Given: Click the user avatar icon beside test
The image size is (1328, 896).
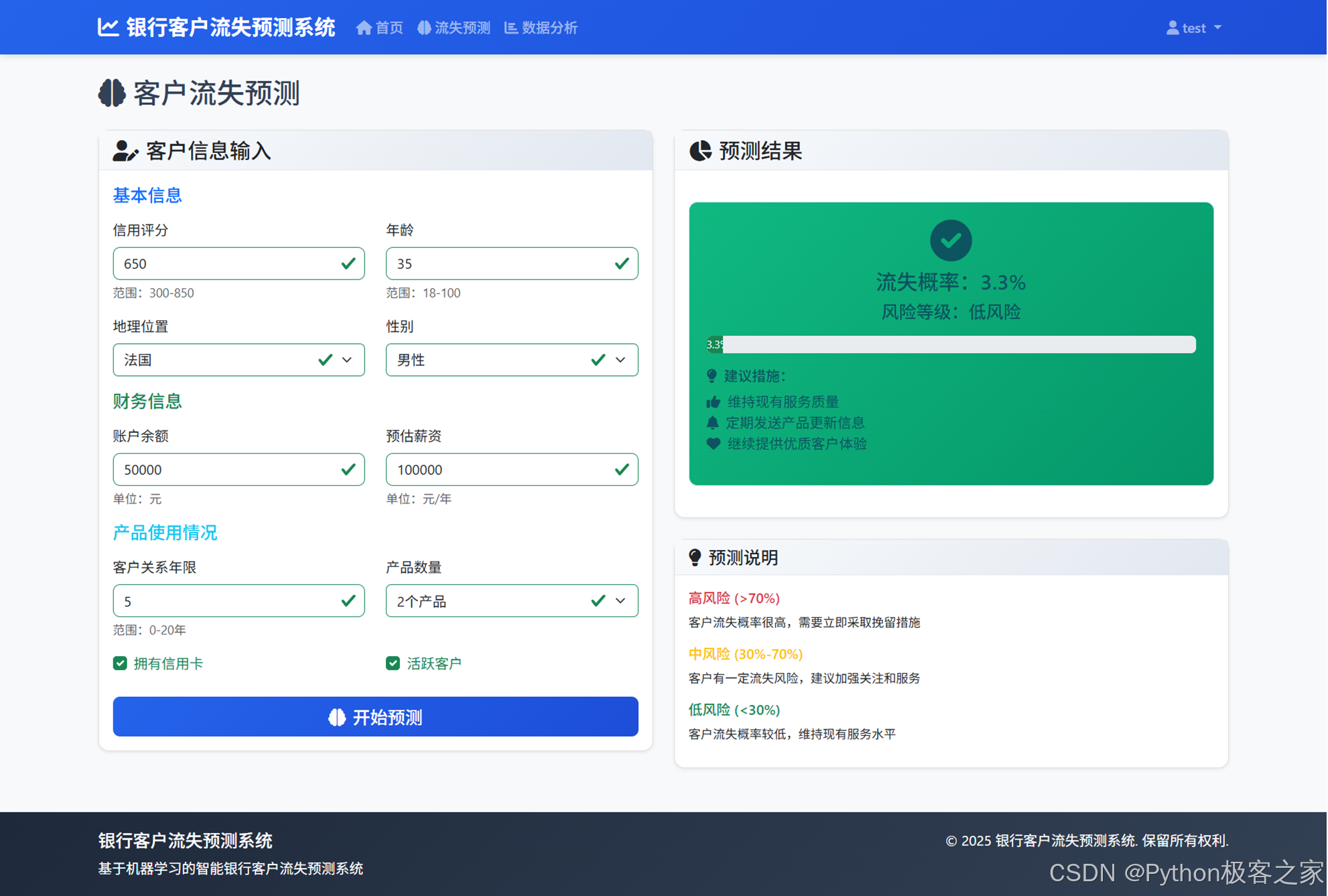Looking at the screenshot, I should (x=1172, y=27).
